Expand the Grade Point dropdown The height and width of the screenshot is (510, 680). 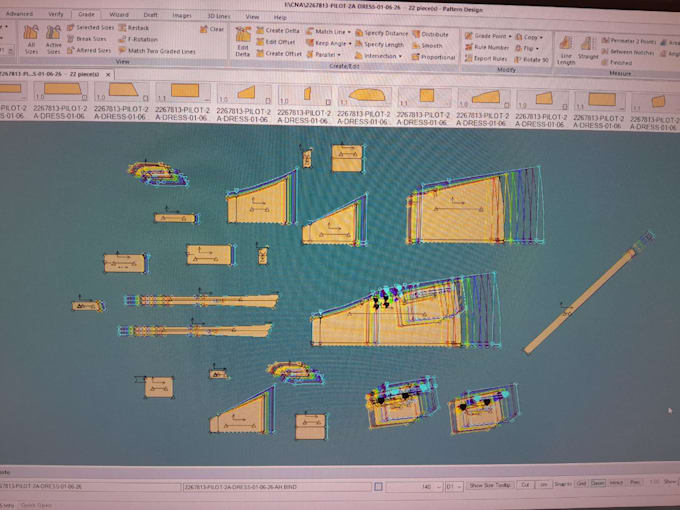pyautogui.click(x=510, y=36)
